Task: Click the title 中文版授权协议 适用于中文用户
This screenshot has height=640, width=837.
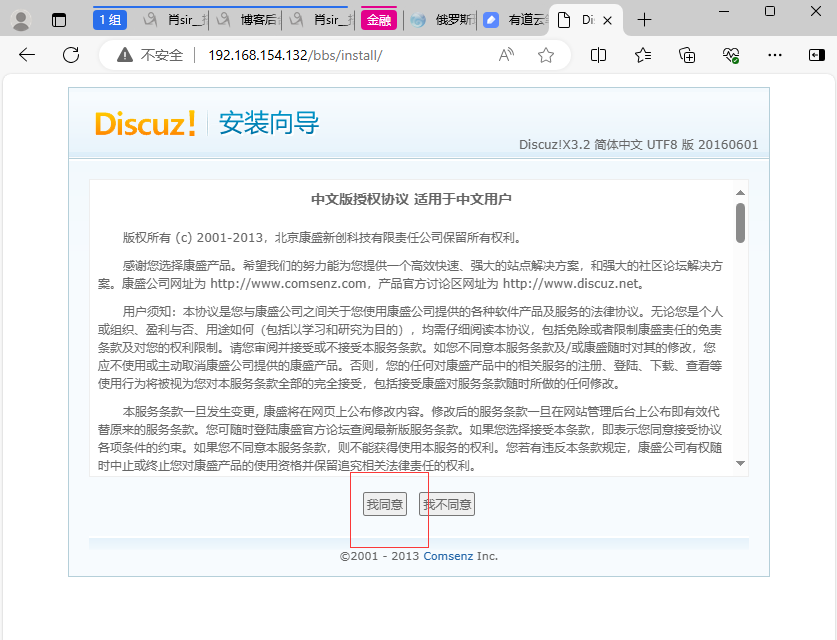Action: [x=411, y=200]
